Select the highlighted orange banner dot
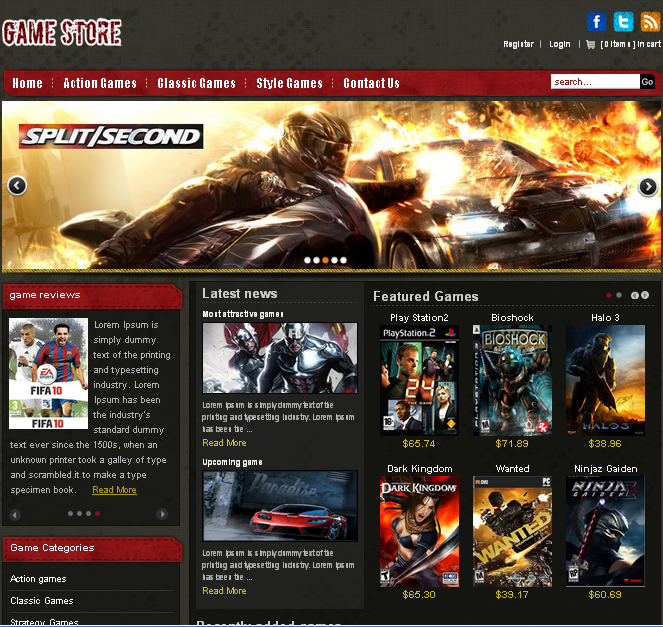 (325, 260)
